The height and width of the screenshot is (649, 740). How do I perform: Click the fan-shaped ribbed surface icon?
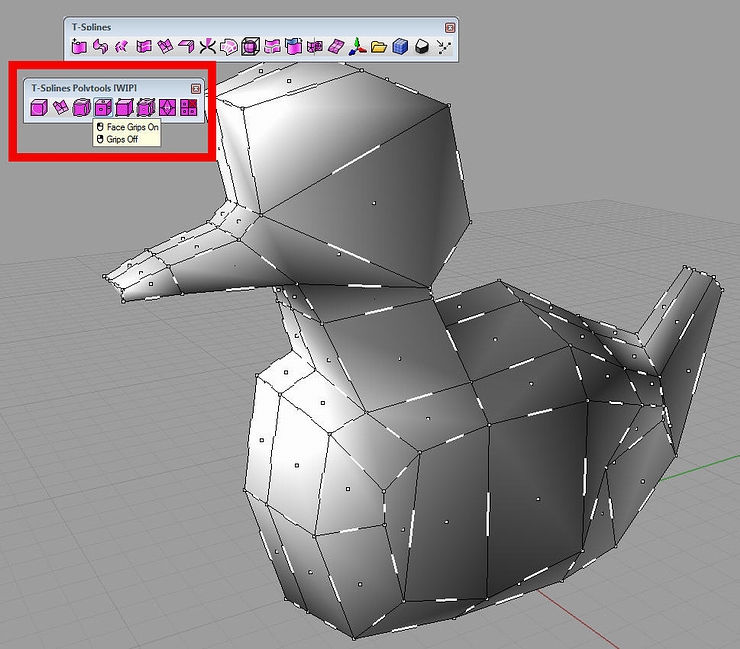pos(229,47)
